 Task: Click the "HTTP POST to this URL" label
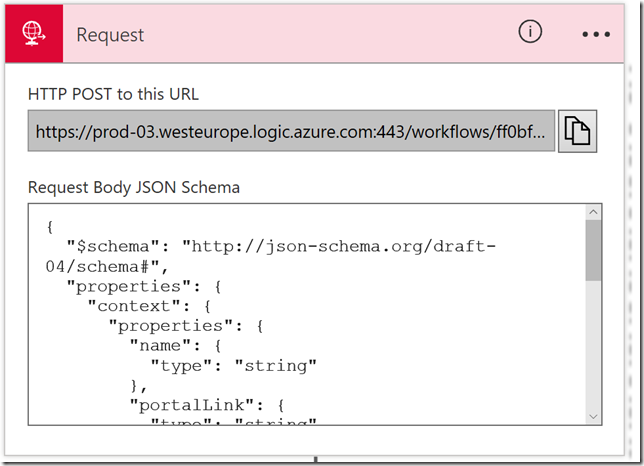coord(113,94)
